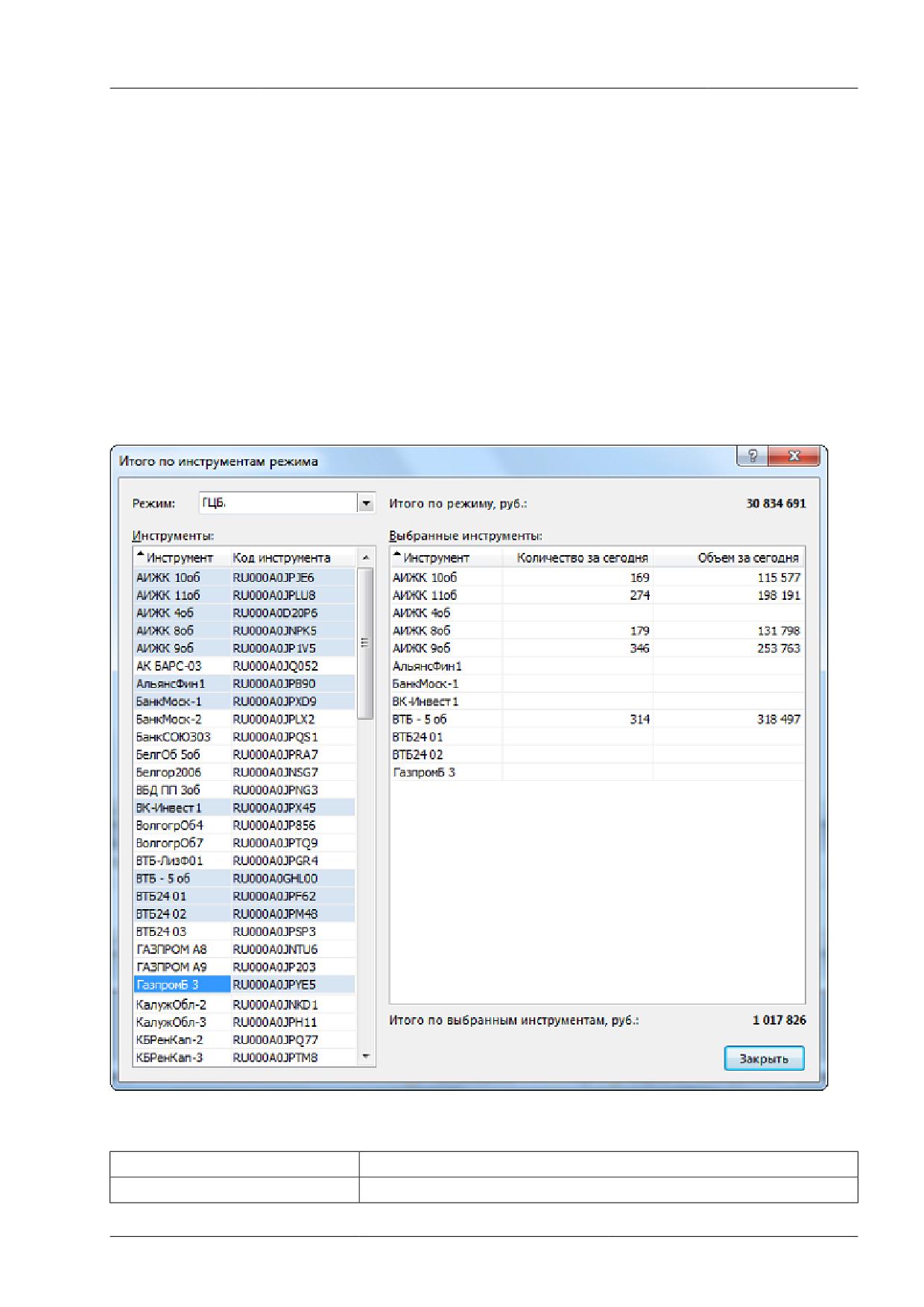Select АИЖК 10об in instruments list

click(244, 577)
